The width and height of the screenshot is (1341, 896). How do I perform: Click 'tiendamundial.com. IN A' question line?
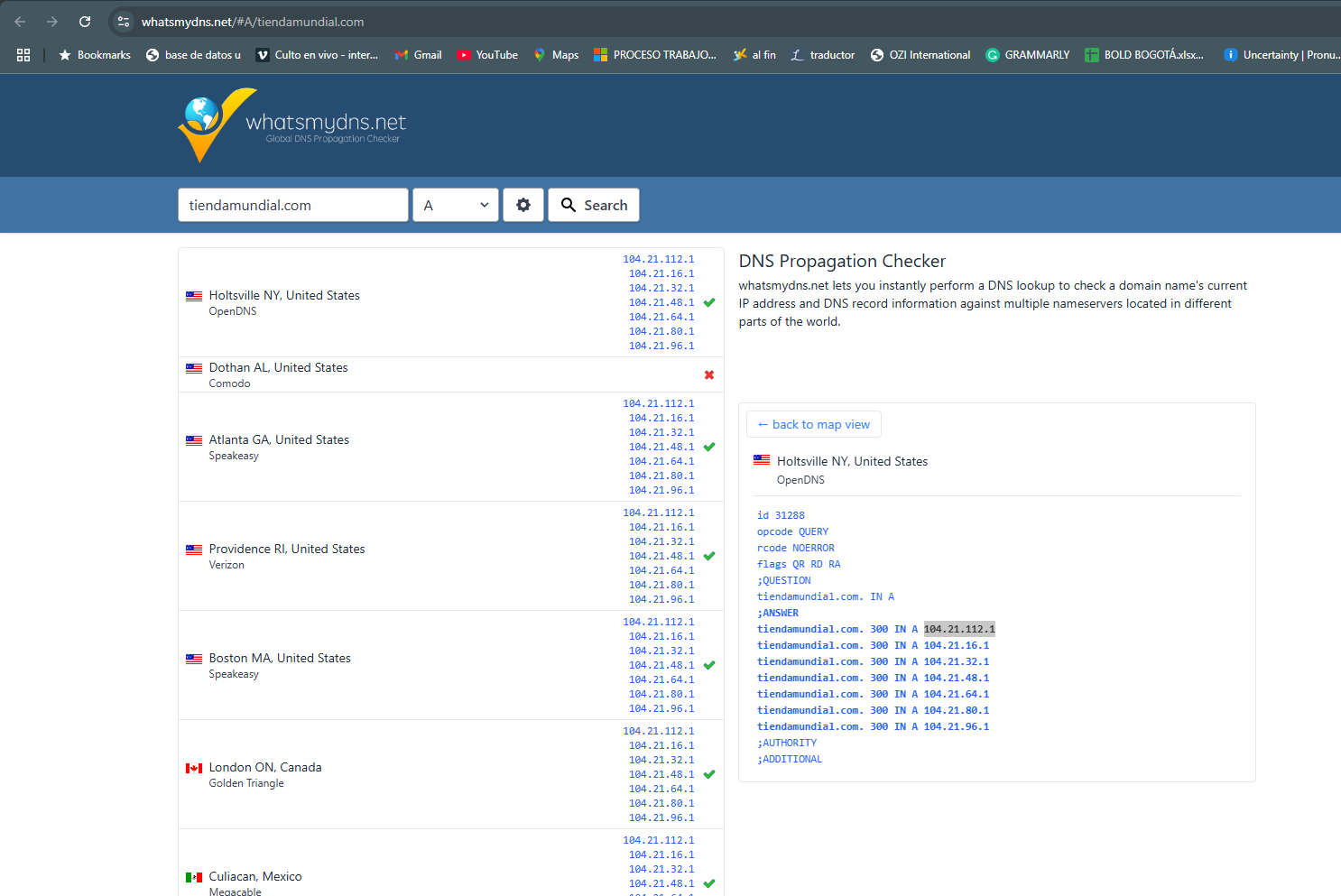[x=826, y=596]
